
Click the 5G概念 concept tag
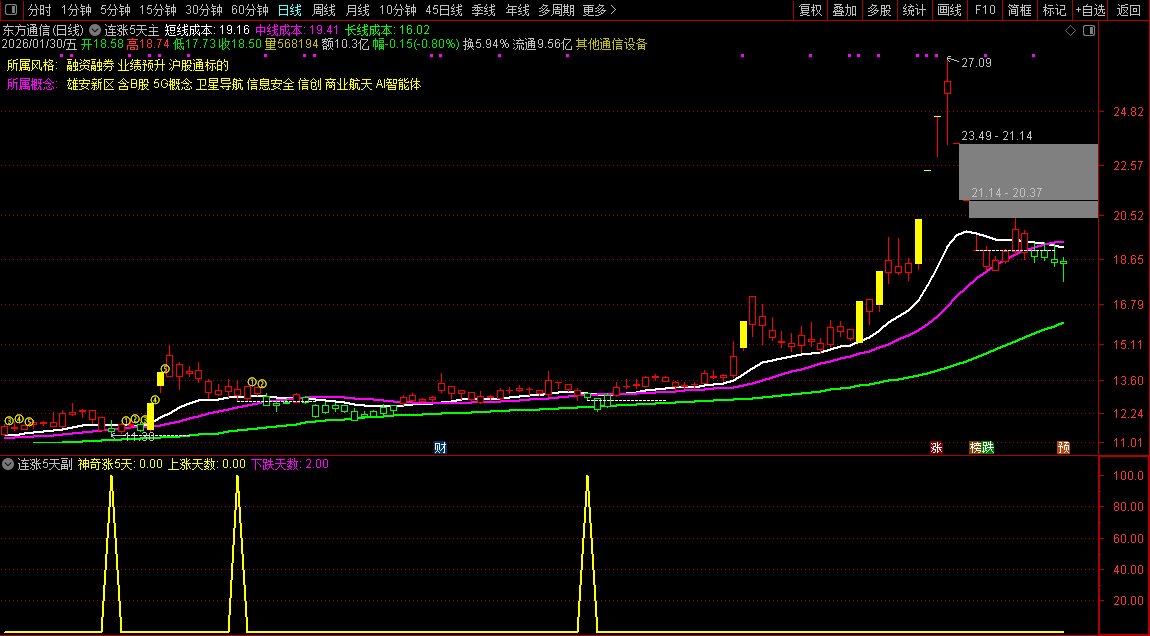click(x=172, y=84)
